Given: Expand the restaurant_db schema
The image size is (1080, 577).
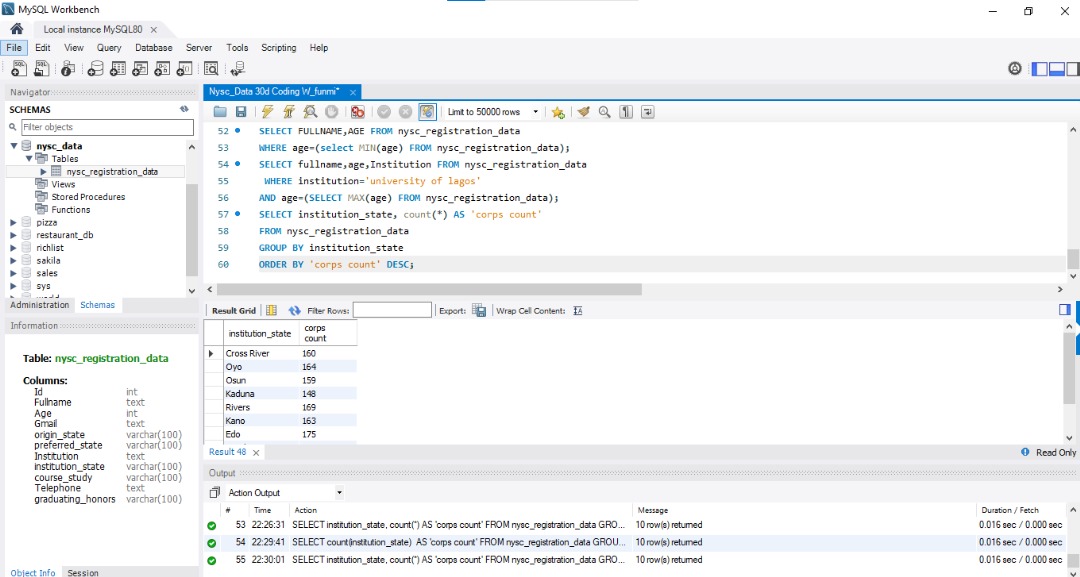Looking at the screenshot, I should tap(14, 235).
